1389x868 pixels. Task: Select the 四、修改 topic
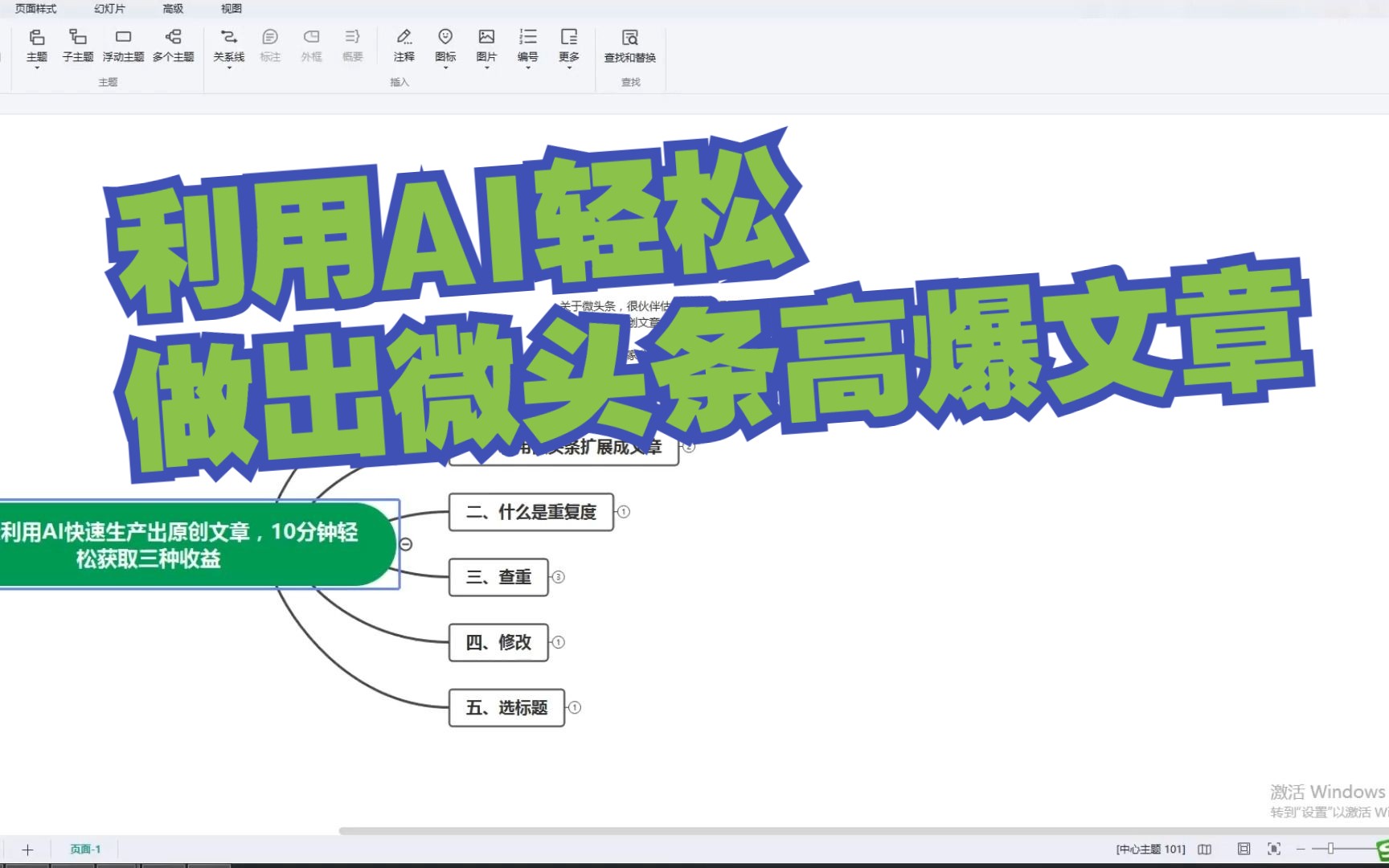coord(498,642)
